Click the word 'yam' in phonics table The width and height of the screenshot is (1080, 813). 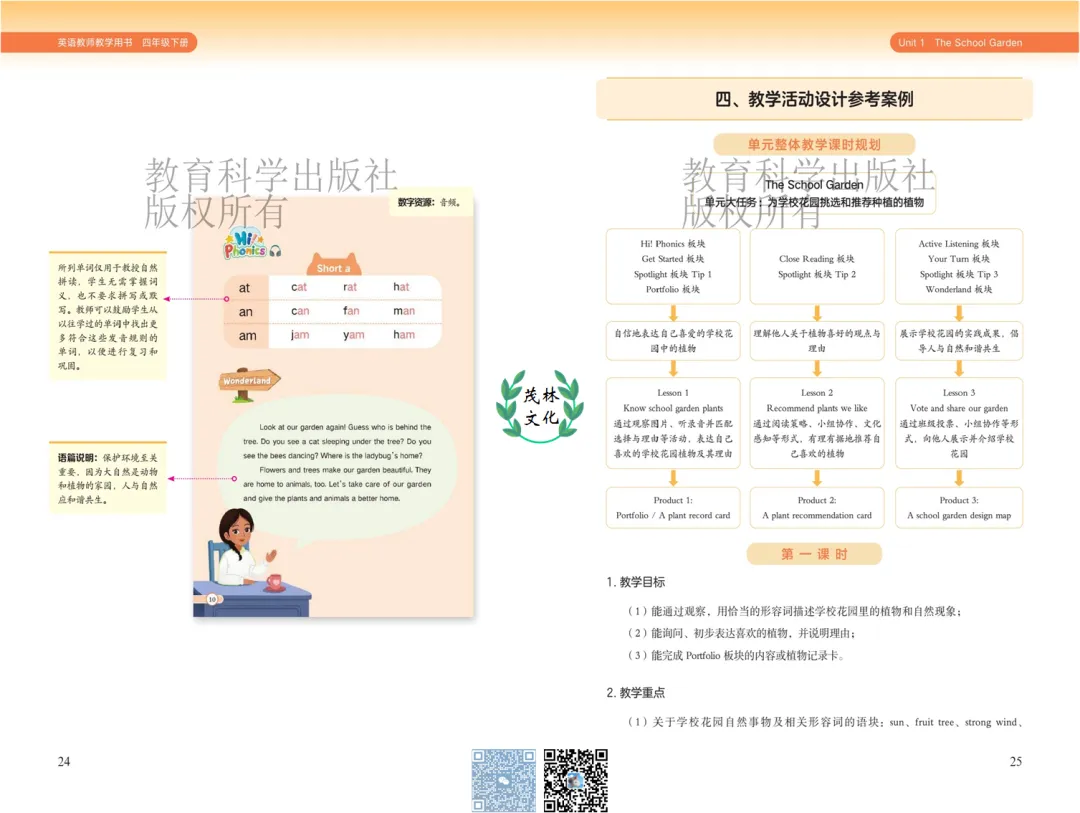point(353,335)
